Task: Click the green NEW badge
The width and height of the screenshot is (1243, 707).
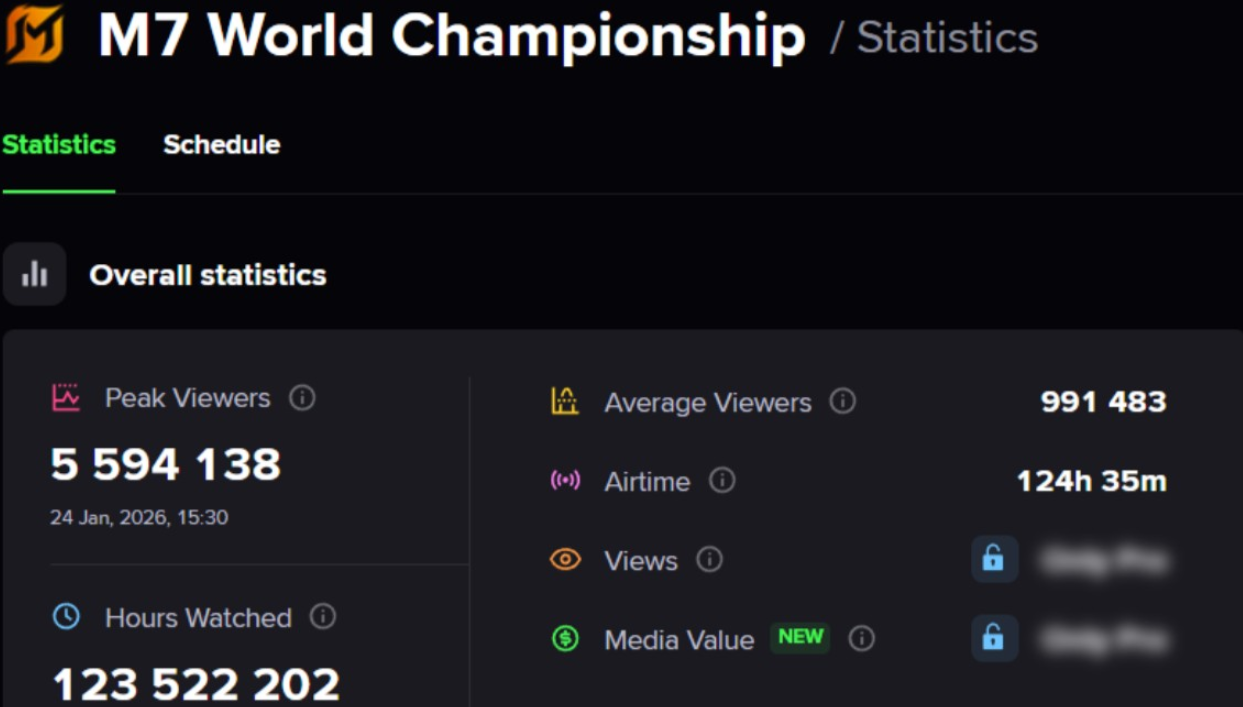Action: [800, 638]
